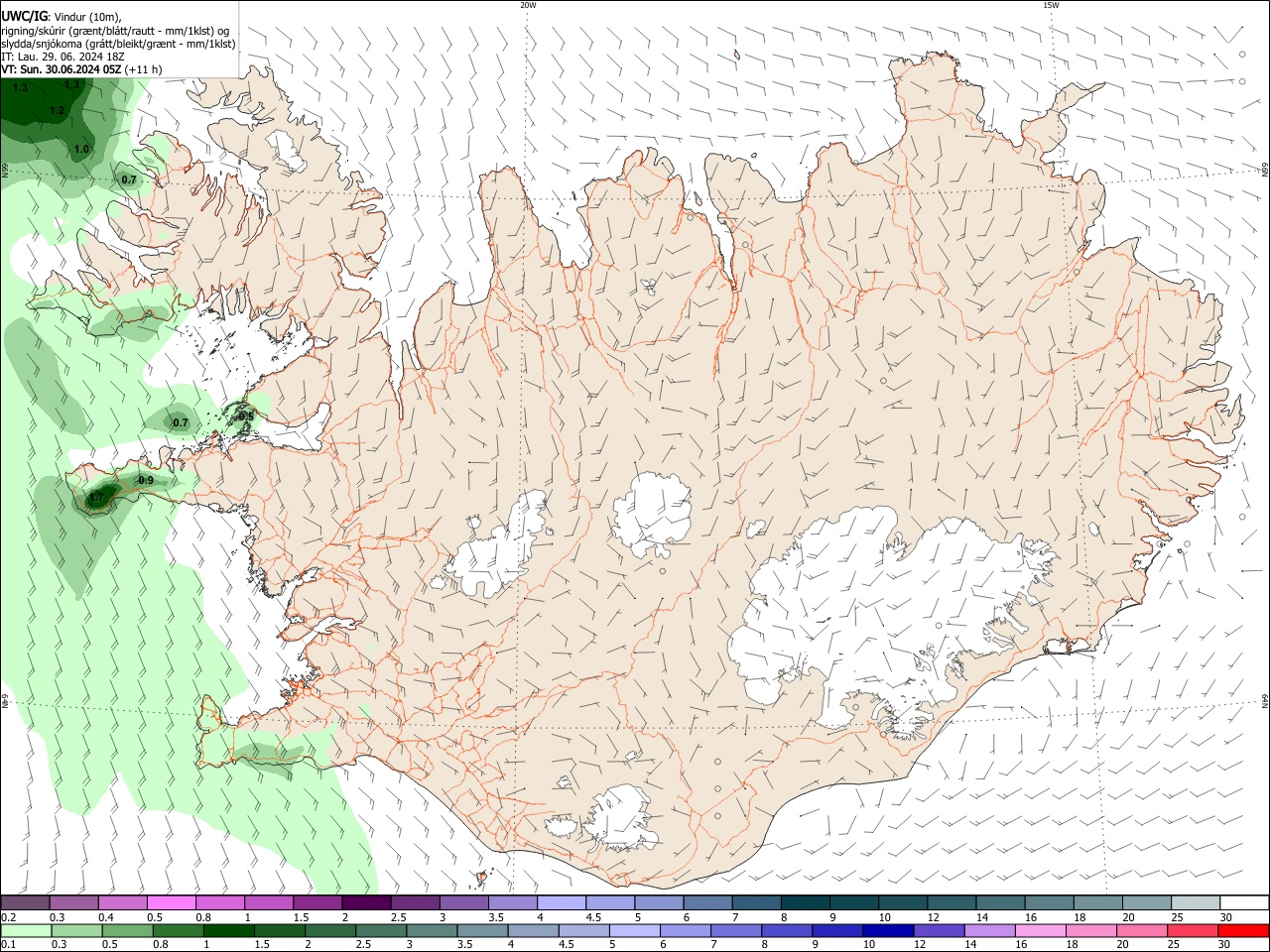Pick the palest green 0.1 mm rain swatch
1270x952 pixels.
pyautogui.click(x=26, y=930)
